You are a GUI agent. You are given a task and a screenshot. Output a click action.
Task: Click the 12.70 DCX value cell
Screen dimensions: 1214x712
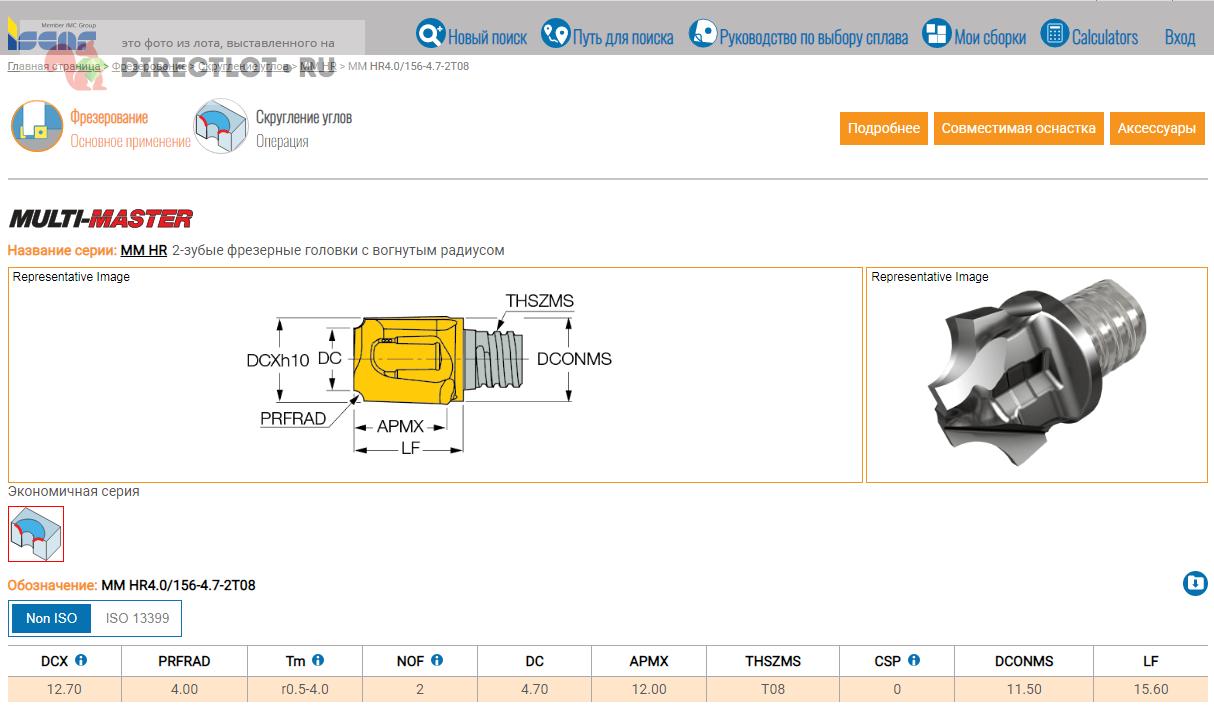point(64,689)
